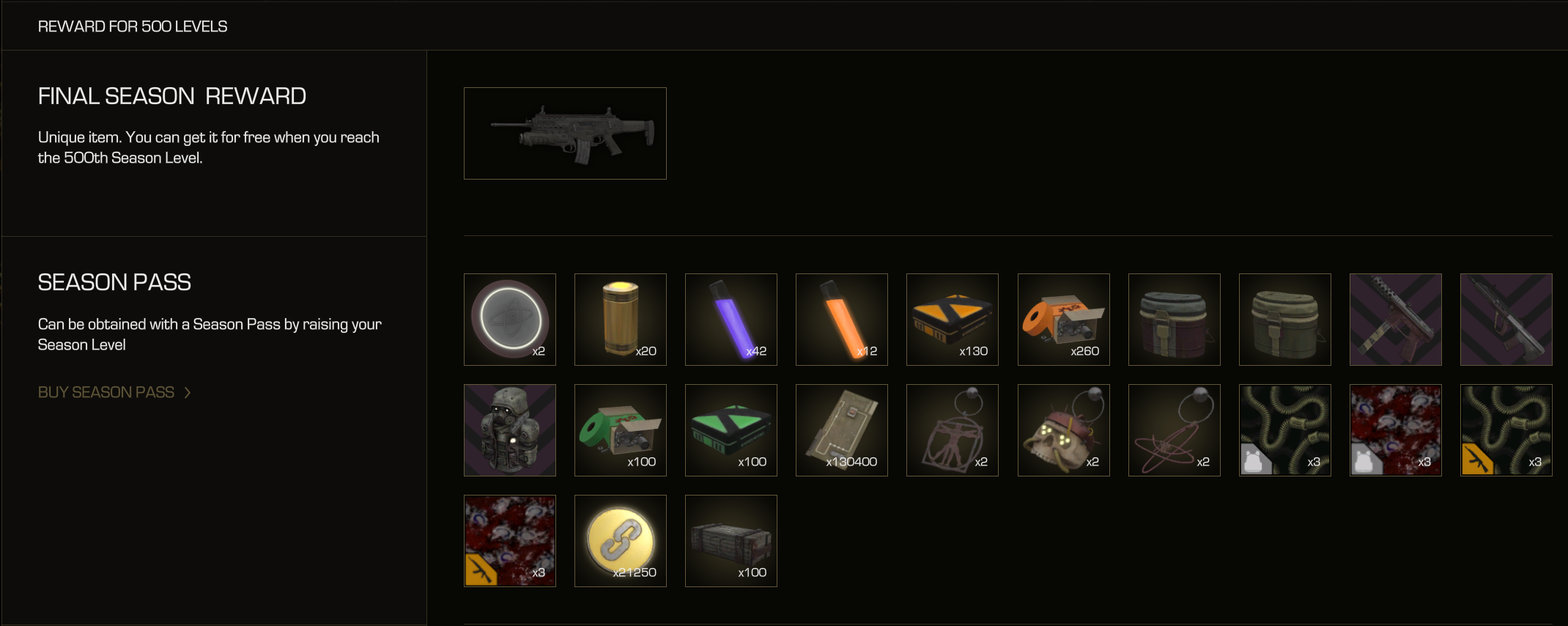
Task: Open the banknote x130400 reward
Action: click(x=842, y=430)
